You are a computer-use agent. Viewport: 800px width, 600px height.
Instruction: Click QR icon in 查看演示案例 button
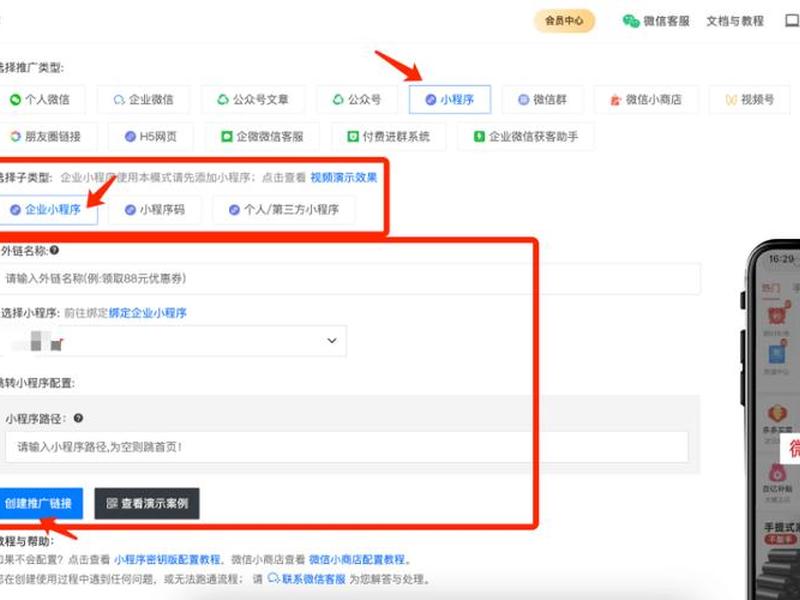pos(112,504)
